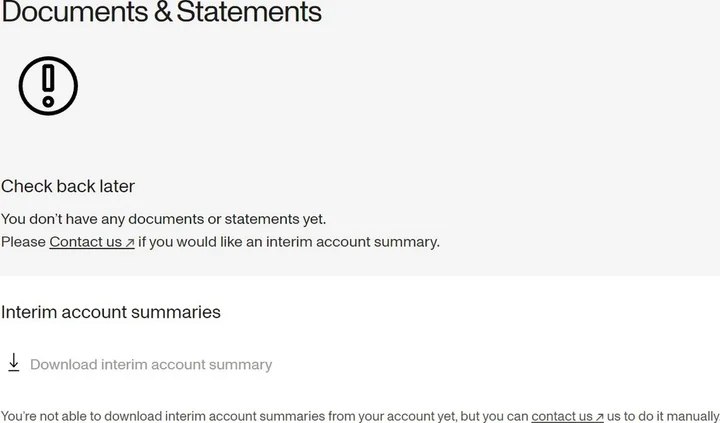The height and width of the screenshot is (423, 720).
Task: Open Contact us link under Check back later
Action: (x=86, y=241)
